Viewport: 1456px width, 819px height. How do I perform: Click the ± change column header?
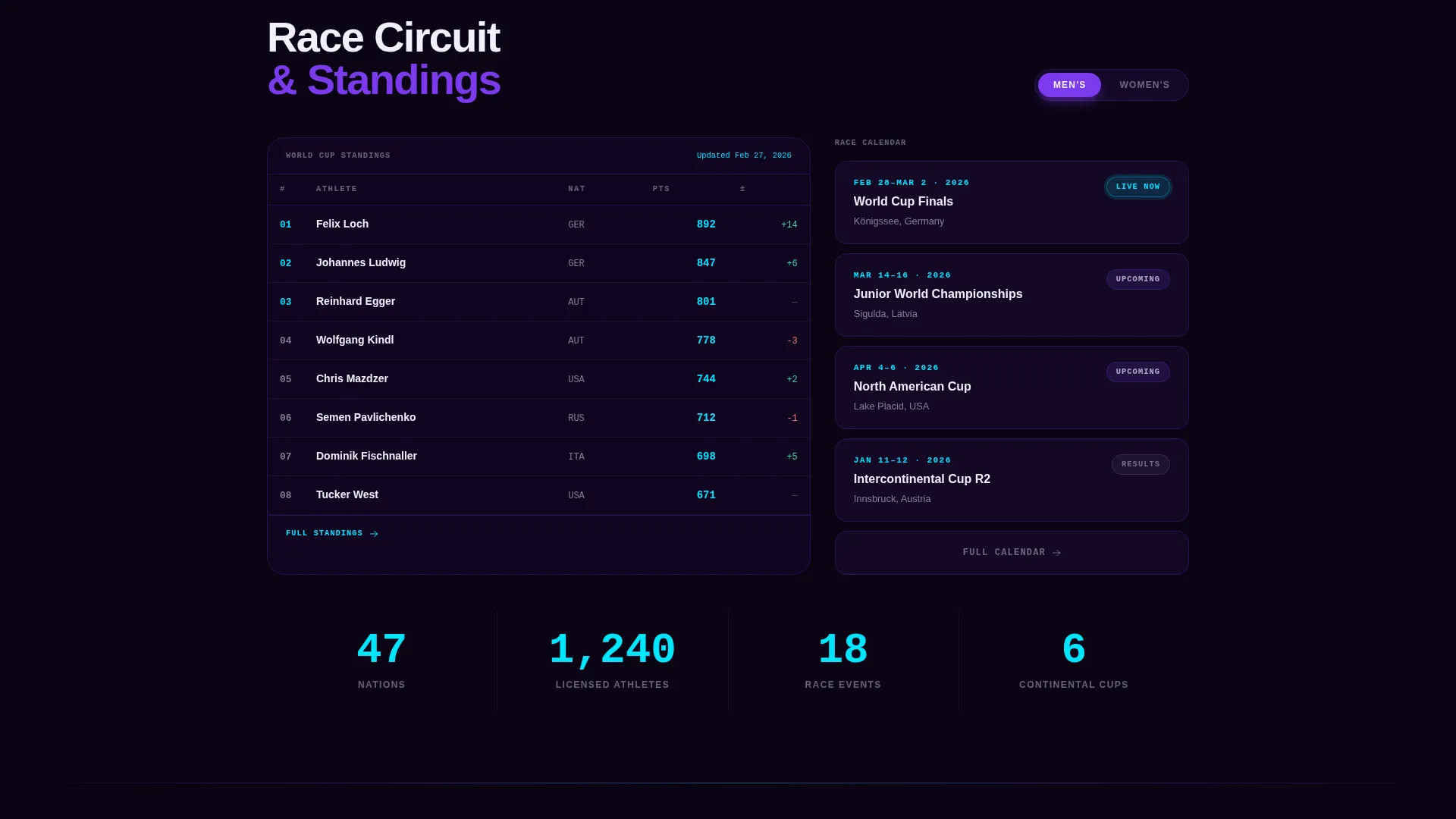point(742,189)
